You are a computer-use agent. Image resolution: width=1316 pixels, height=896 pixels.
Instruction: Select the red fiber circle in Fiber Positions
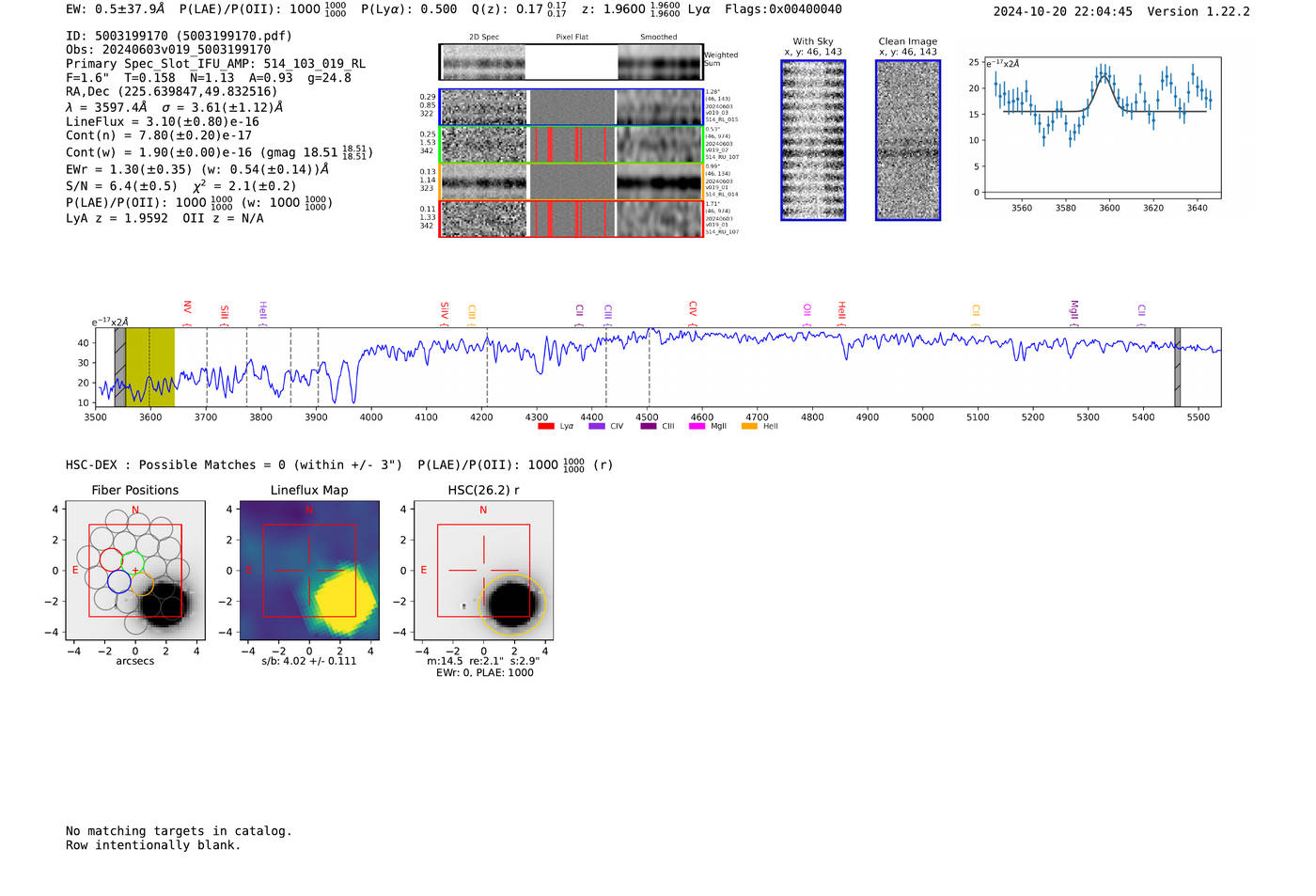pos(111,559)
